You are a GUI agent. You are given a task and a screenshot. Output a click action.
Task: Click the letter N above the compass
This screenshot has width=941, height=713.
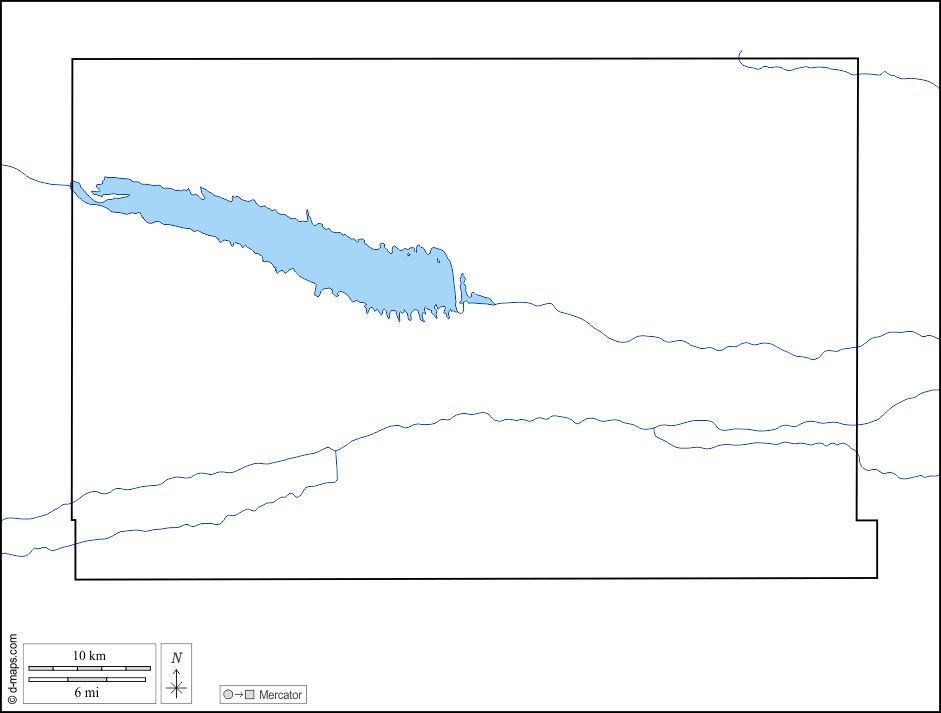pos(176,658)
